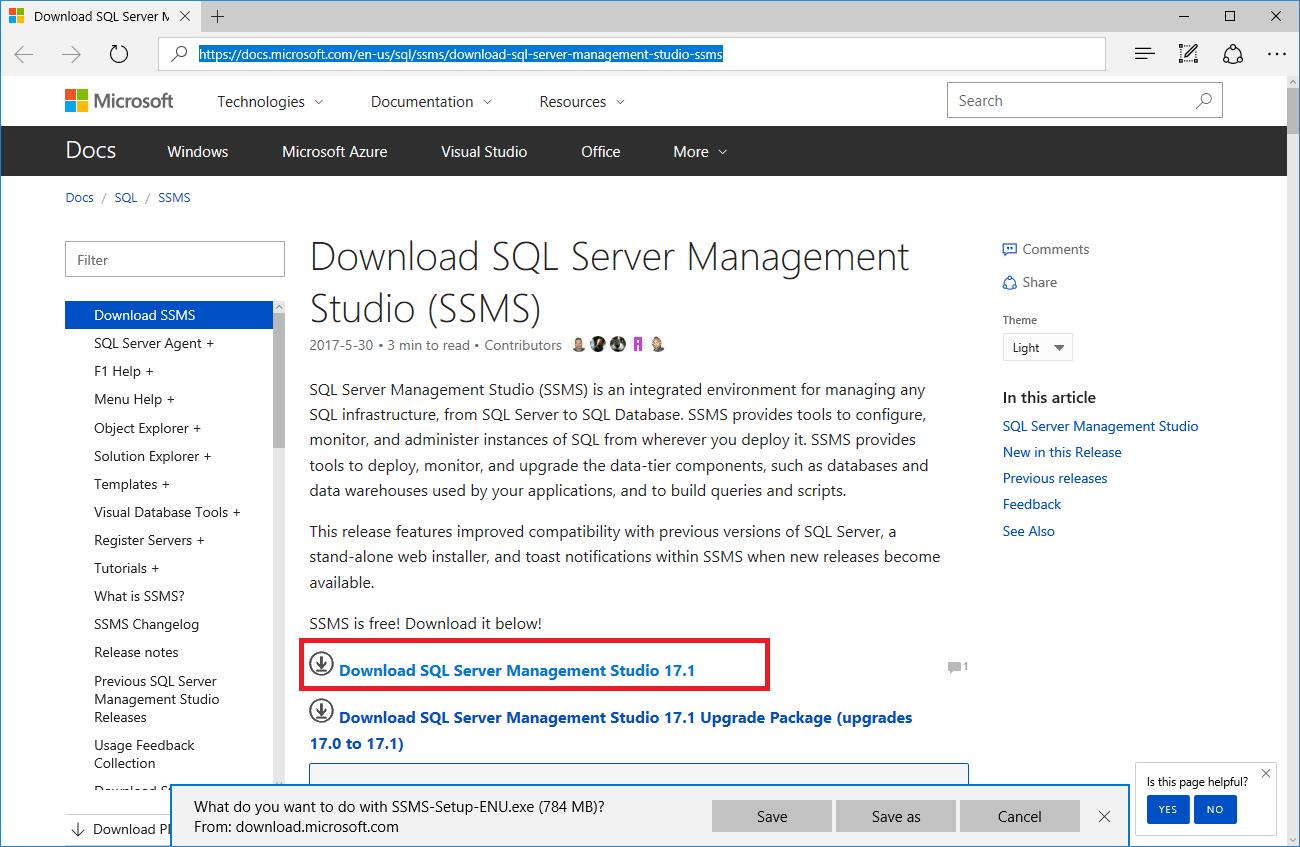The width and height of the screenshot is (1300, 847).
Task: Select Download SSMS sidebar item
Action: pyautogui.click(x=169, y=315)
